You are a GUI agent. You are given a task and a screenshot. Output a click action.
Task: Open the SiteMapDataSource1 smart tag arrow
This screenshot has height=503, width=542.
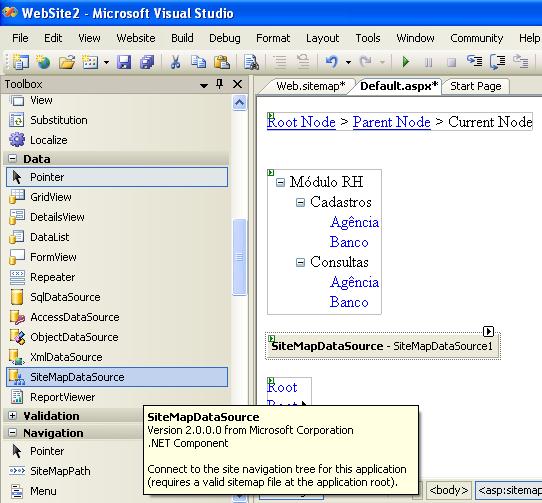tap(488, 331)
